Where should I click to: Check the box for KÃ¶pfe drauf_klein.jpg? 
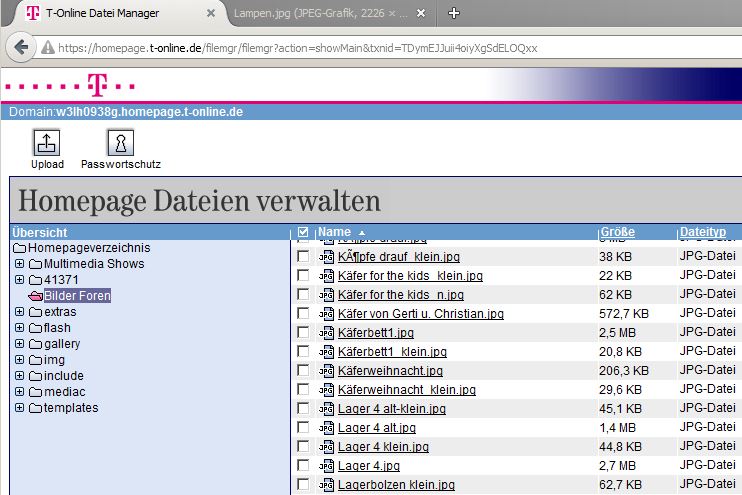(x=303, y=256)
